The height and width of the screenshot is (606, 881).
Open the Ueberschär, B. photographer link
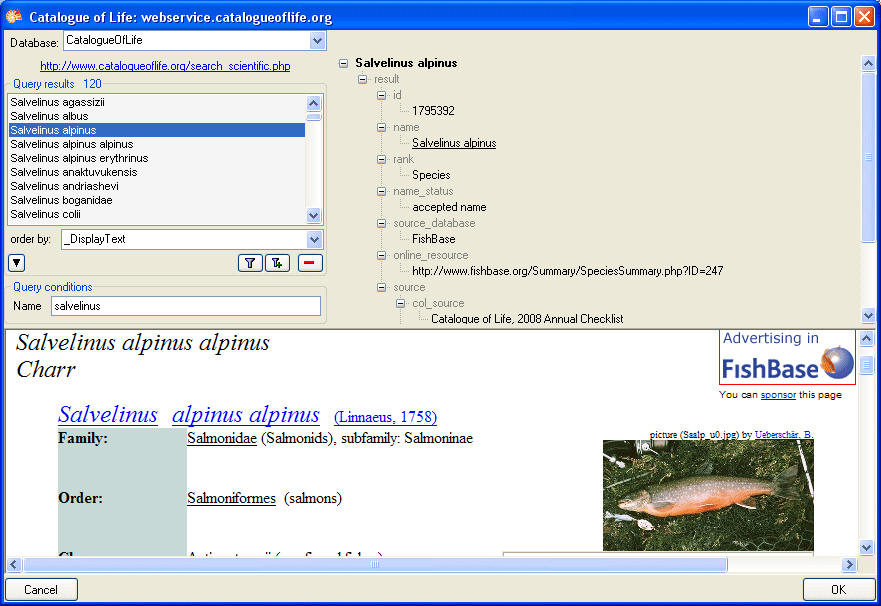(784, 435)
